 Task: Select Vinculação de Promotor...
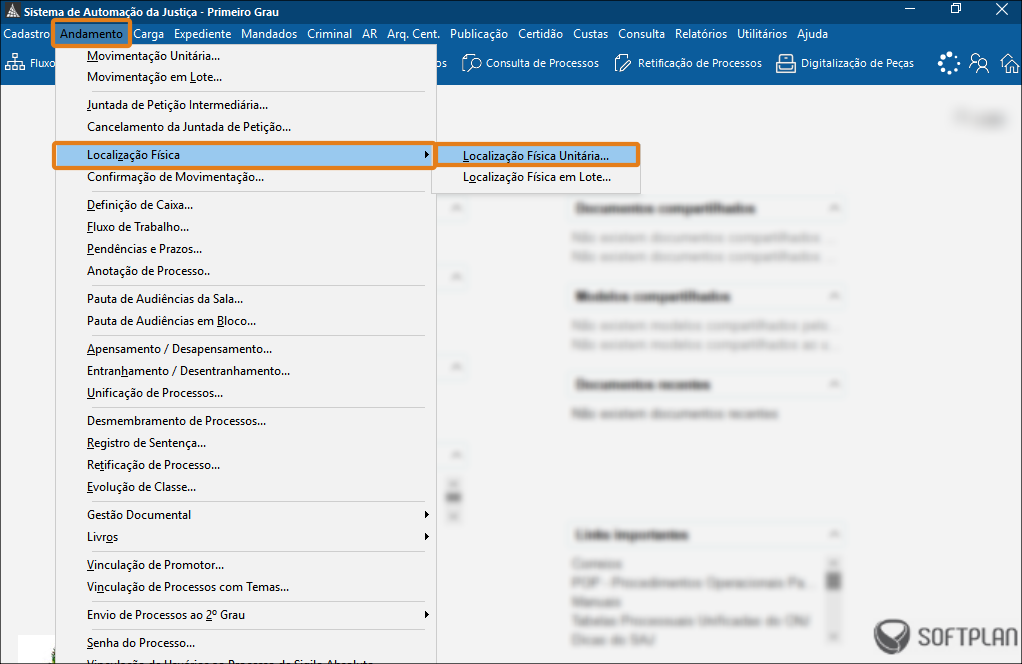244,565
